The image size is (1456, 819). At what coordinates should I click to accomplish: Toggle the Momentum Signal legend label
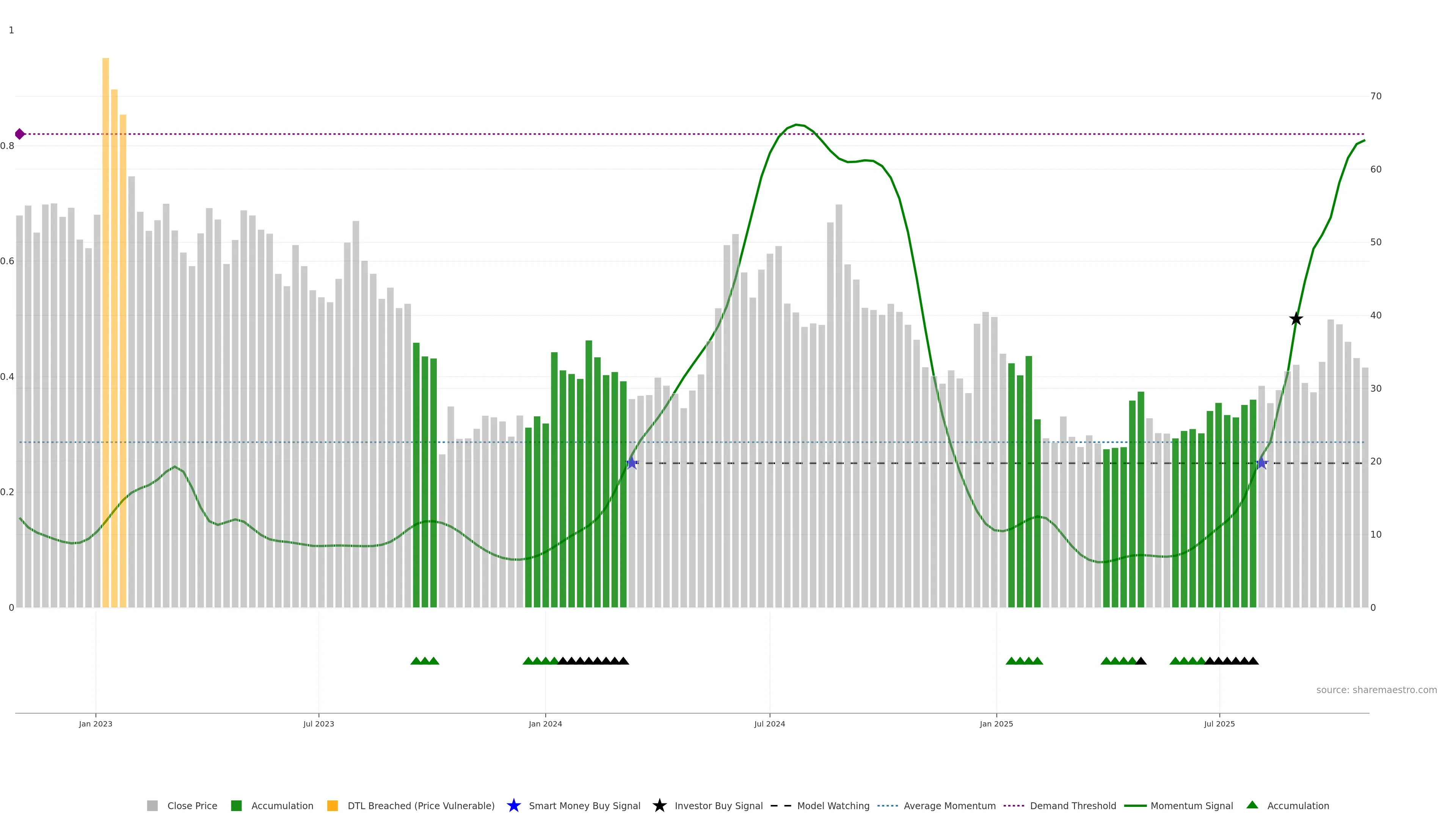(1191, 805)
